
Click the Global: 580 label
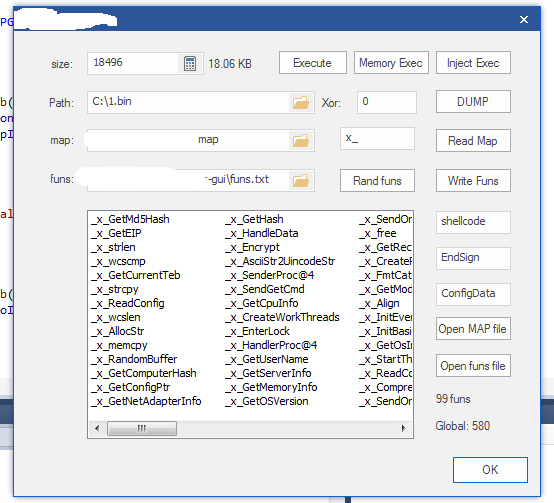coord(463,426)
